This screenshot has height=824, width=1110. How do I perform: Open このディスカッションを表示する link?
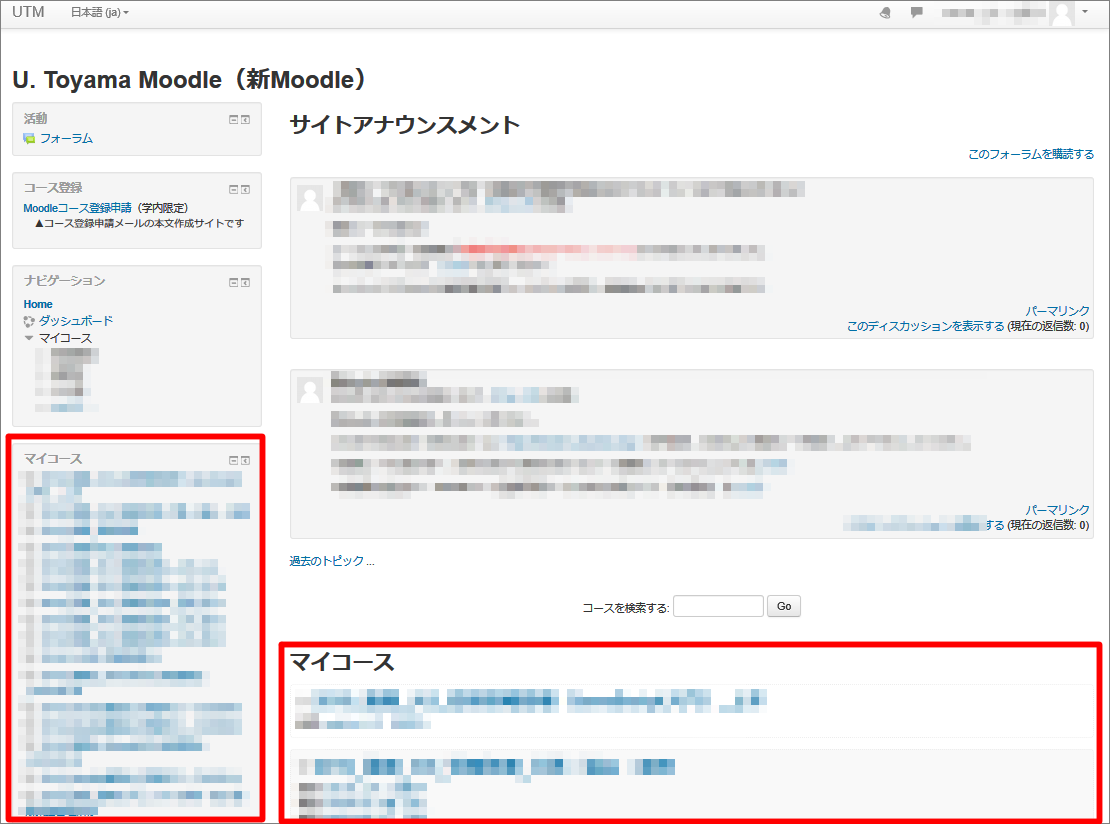pos(925,326)
